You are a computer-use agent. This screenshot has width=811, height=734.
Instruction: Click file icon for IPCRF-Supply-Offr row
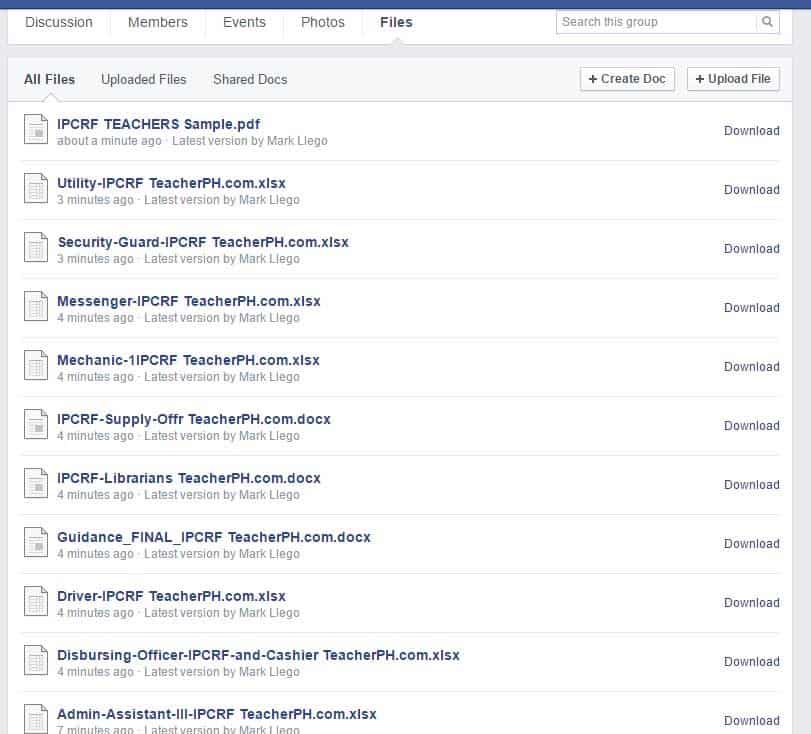click(36, 424)
